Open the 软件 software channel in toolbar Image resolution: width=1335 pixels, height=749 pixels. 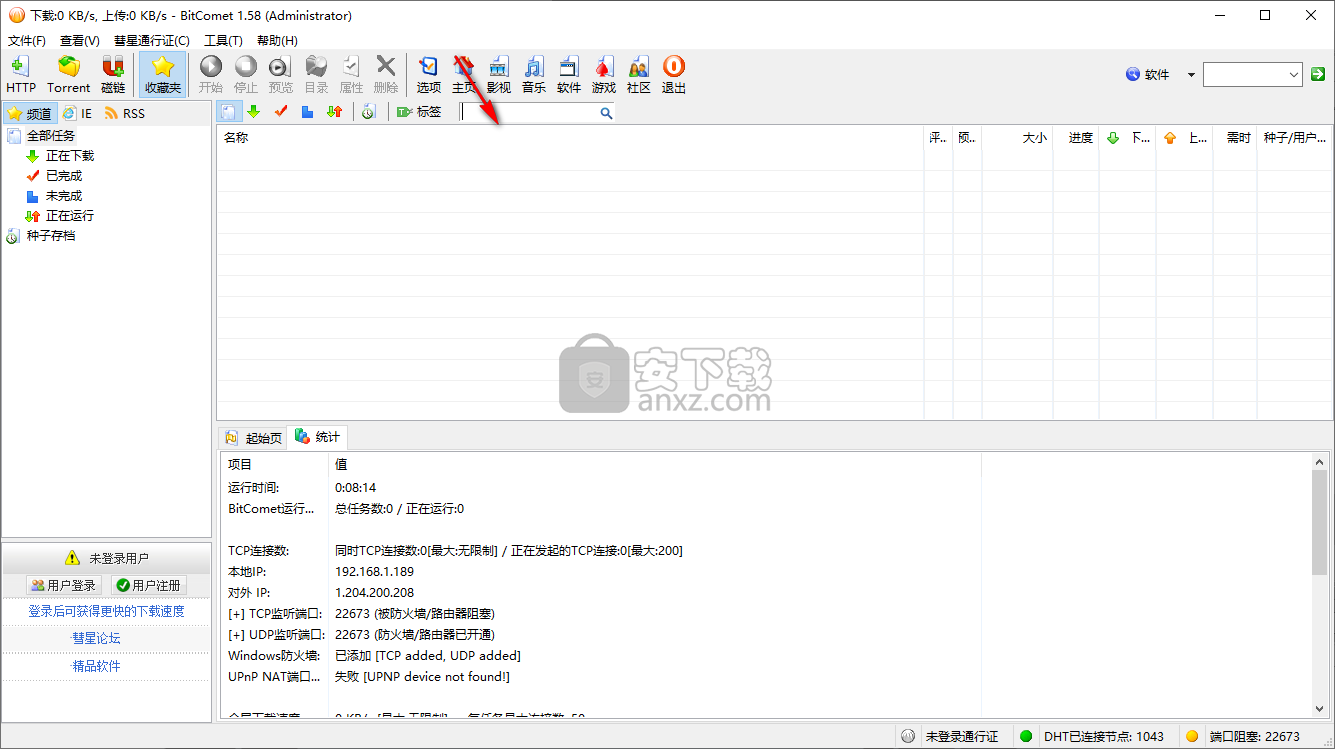(x=569, y=75)
